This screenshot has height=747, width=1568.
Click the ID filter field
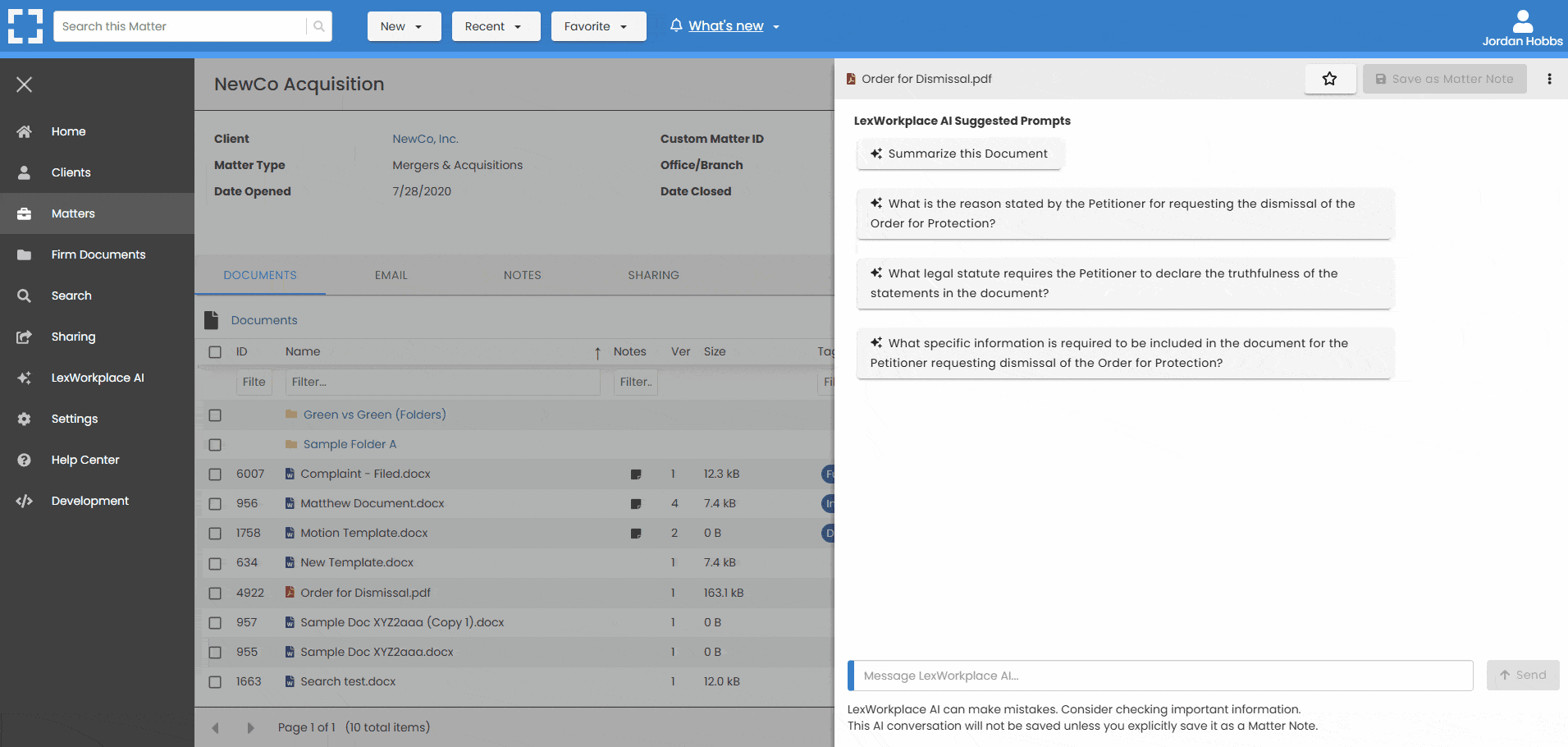(254, 382)
